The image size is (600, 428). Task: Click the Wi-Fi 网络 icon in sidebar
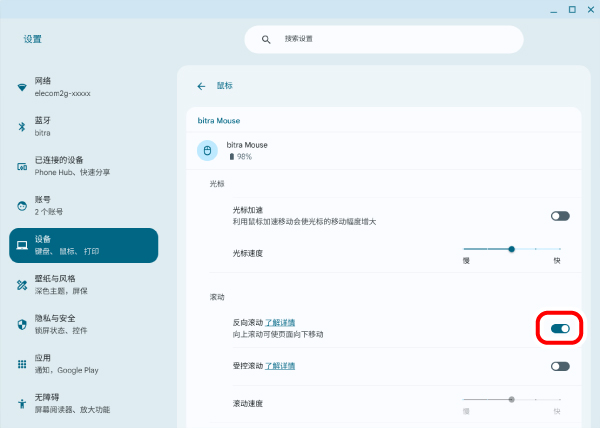22,87
